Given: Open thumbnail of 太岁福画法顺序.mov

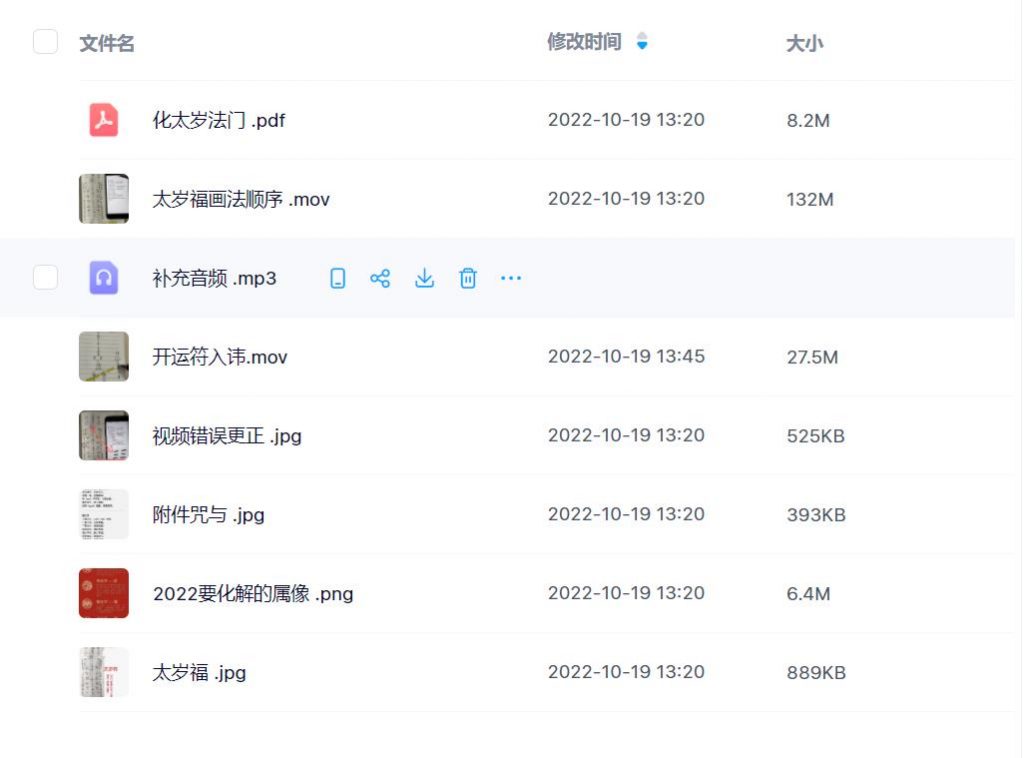Looking at the screenshot, I should pos(104,198).
